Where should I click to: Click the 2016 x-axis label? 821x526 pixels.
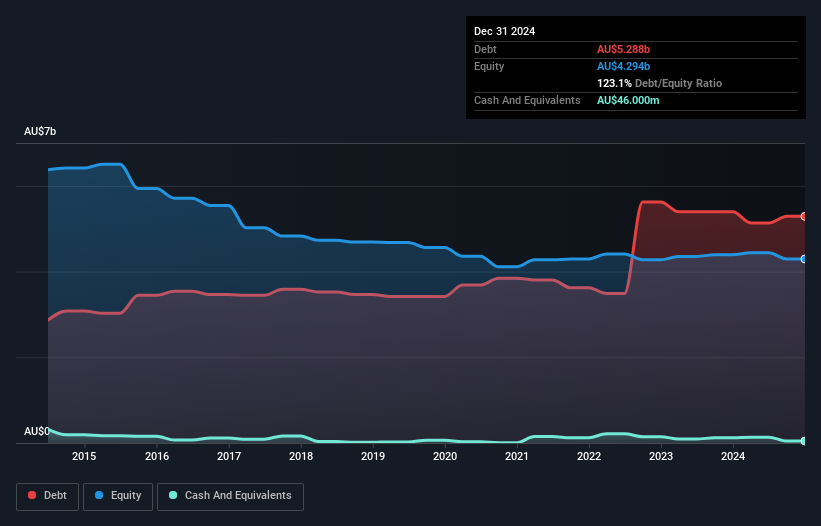point(157,456)
